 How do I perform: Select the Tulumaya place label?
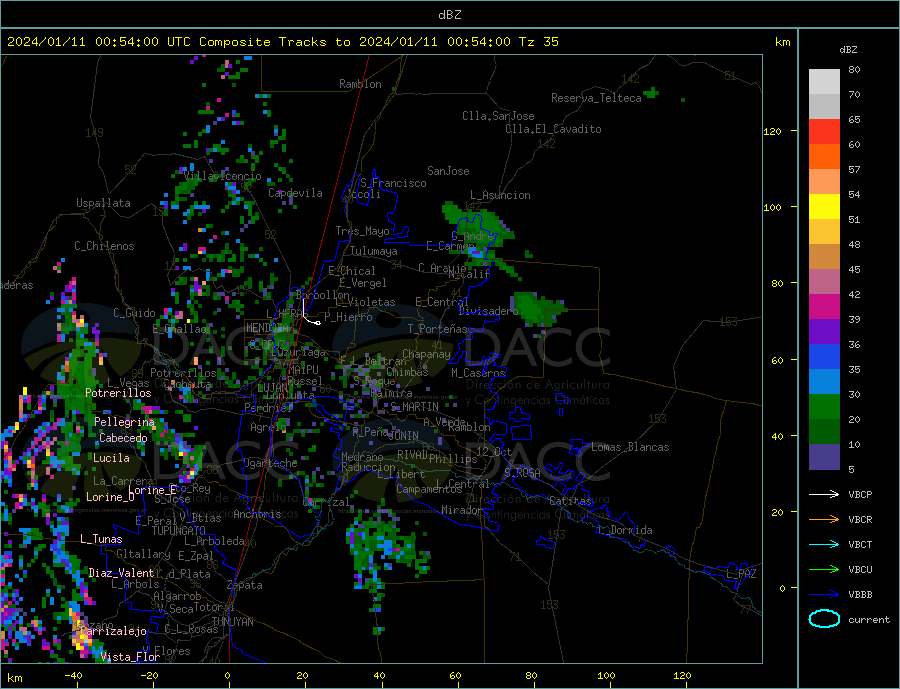pyautogui.click(x=373, y=251)
